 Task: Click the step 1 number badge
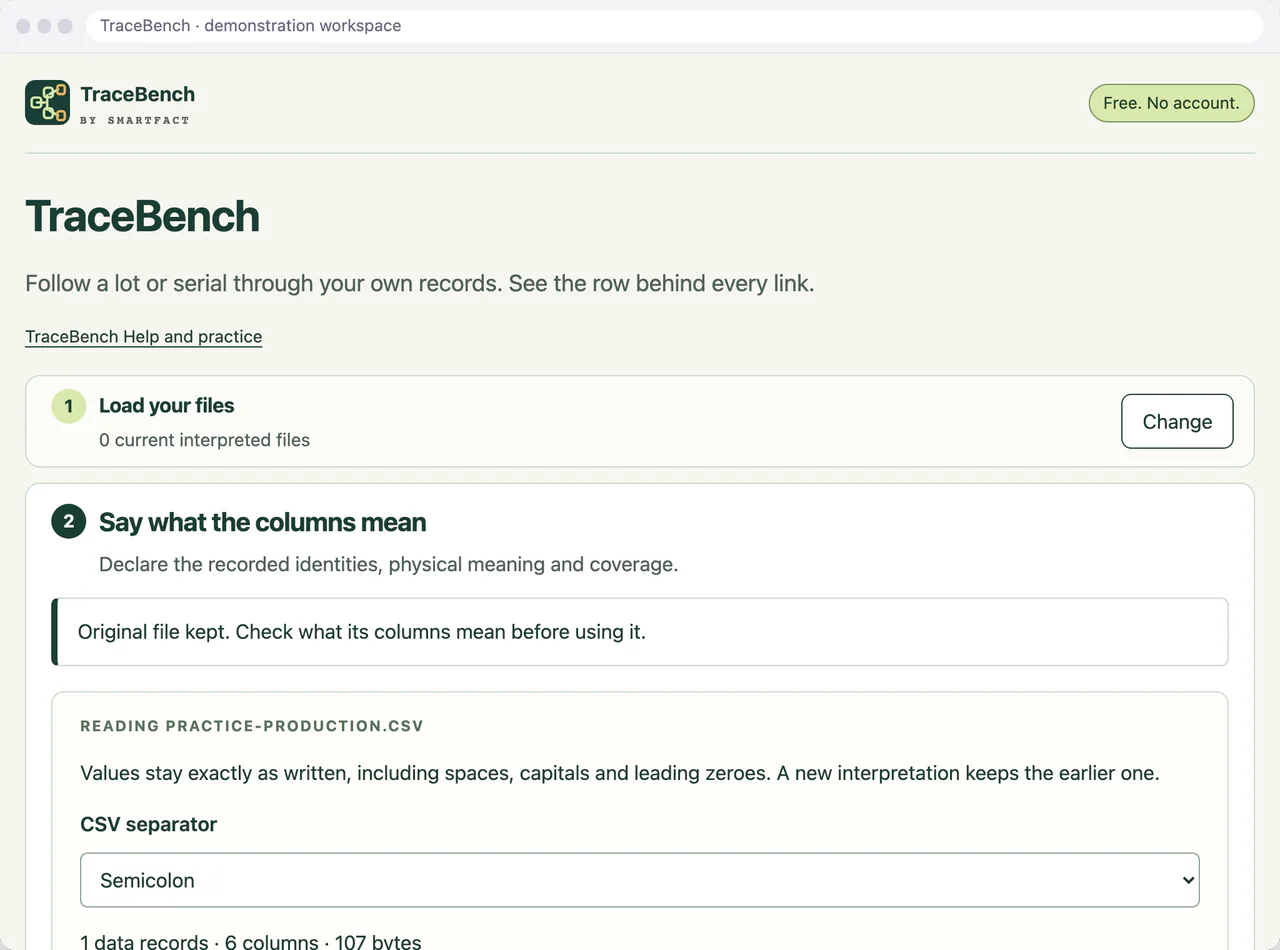69,406
